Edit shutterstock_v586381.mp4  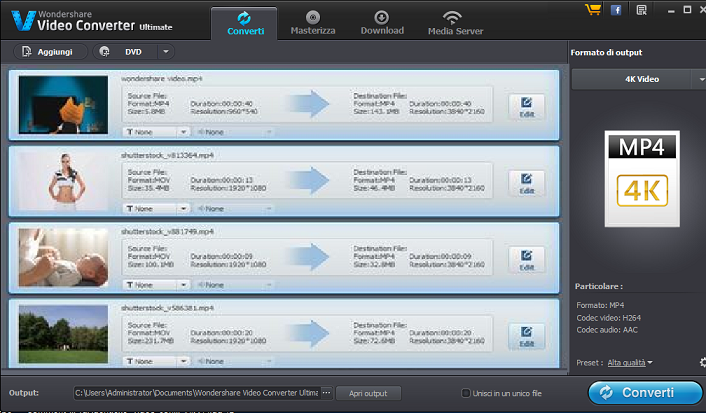(x=526, y=336)
